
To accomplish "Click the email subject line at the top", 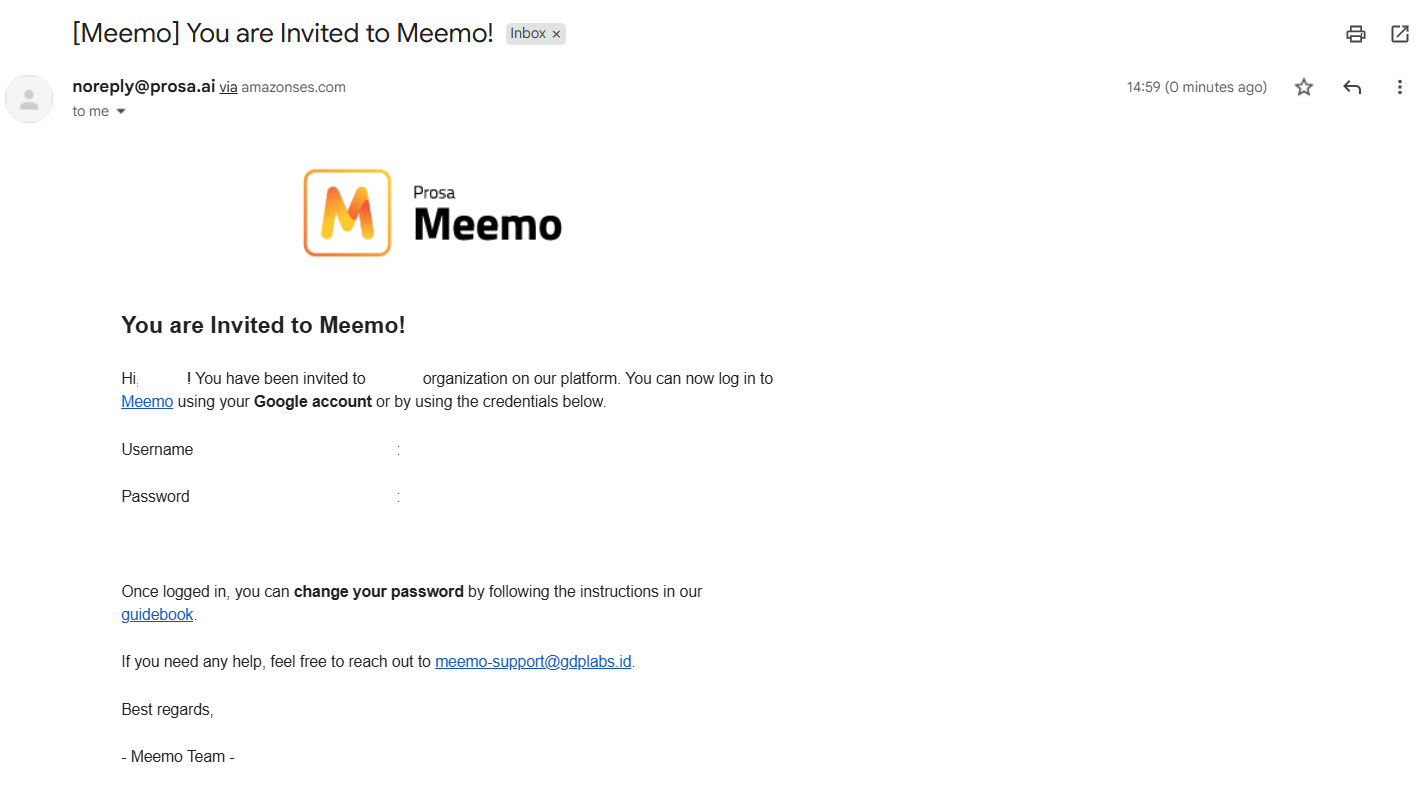I will (x=283, y=33).
